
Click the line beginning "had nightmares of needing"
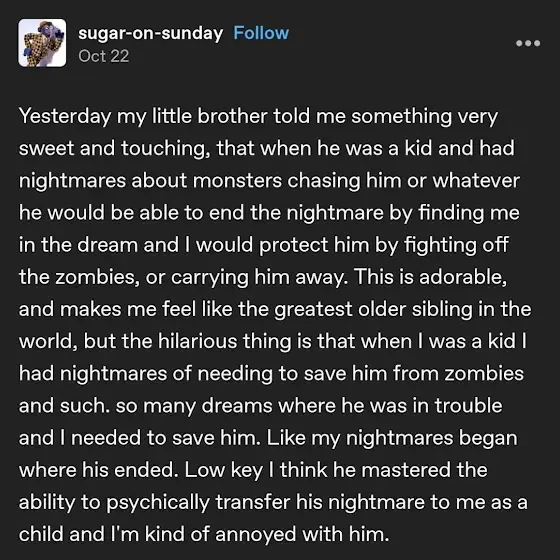[271, 374]
